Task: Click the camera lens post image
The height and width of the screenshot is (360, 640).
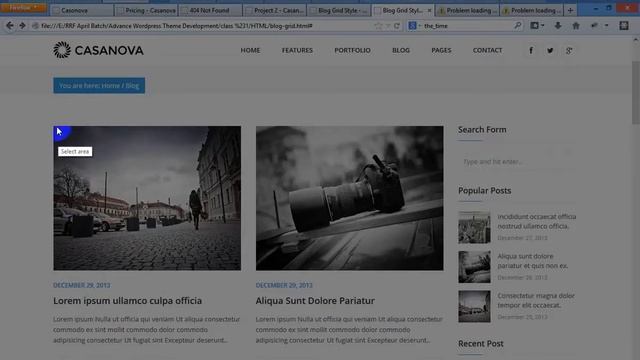Action: pos(349,198)
